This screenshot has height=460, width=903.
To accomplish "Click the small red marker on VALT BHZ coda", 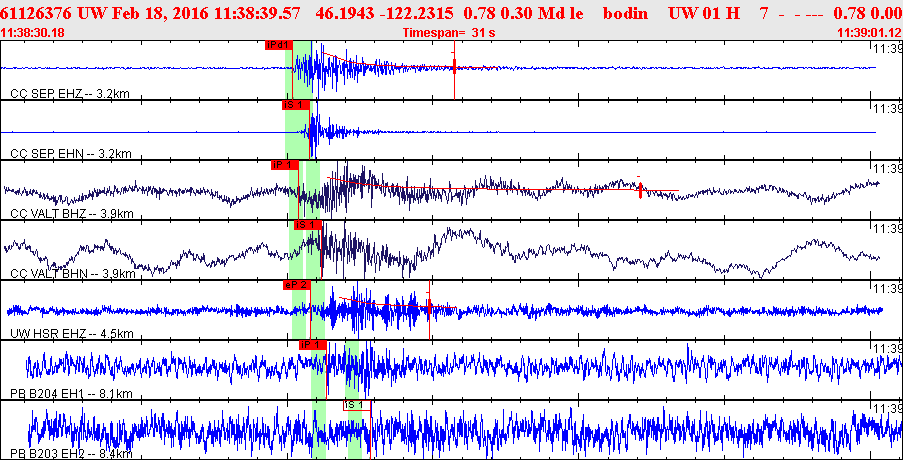I will pos(640,188).
